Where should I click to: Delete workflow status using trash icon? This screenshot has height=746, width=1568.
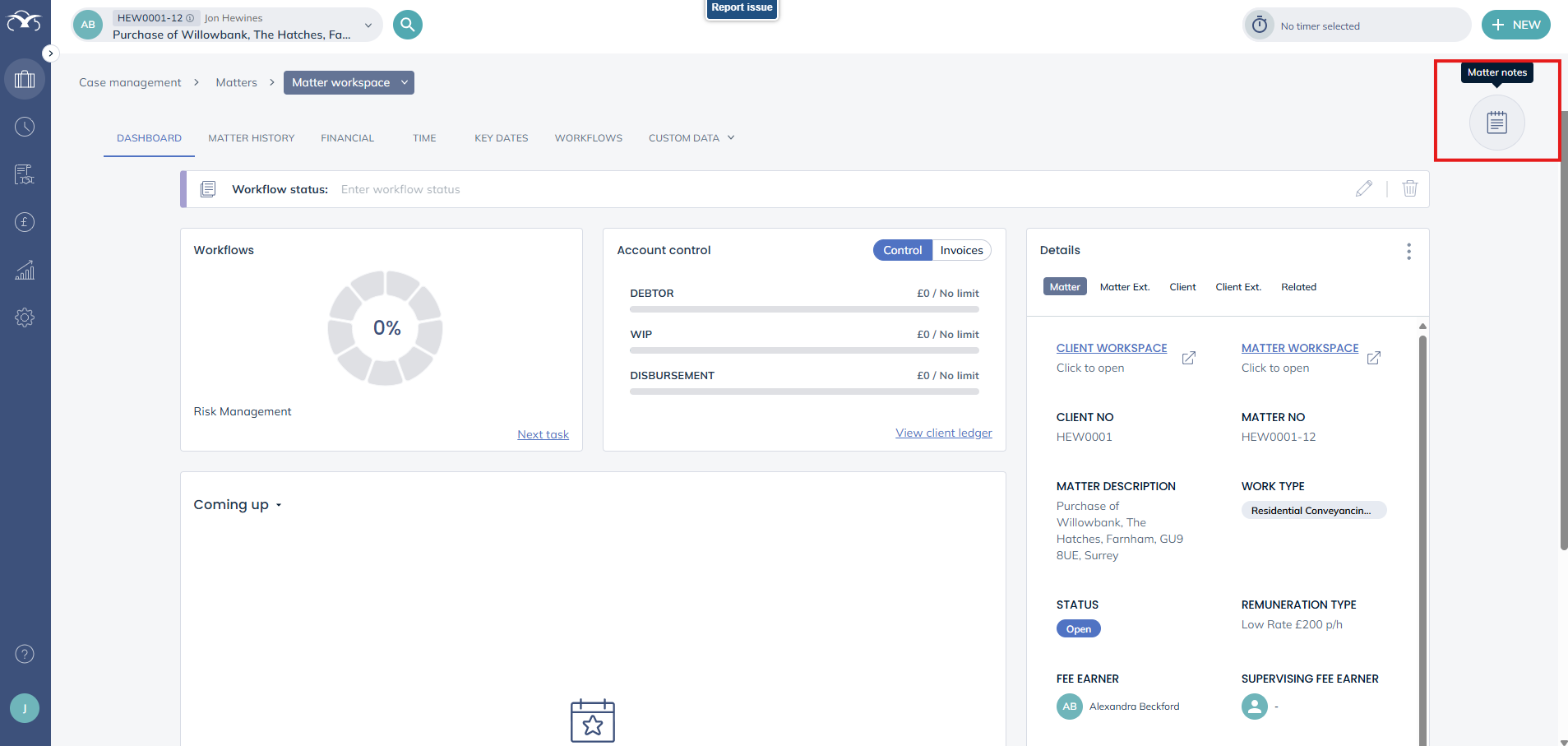click(x=1409, y=189)
